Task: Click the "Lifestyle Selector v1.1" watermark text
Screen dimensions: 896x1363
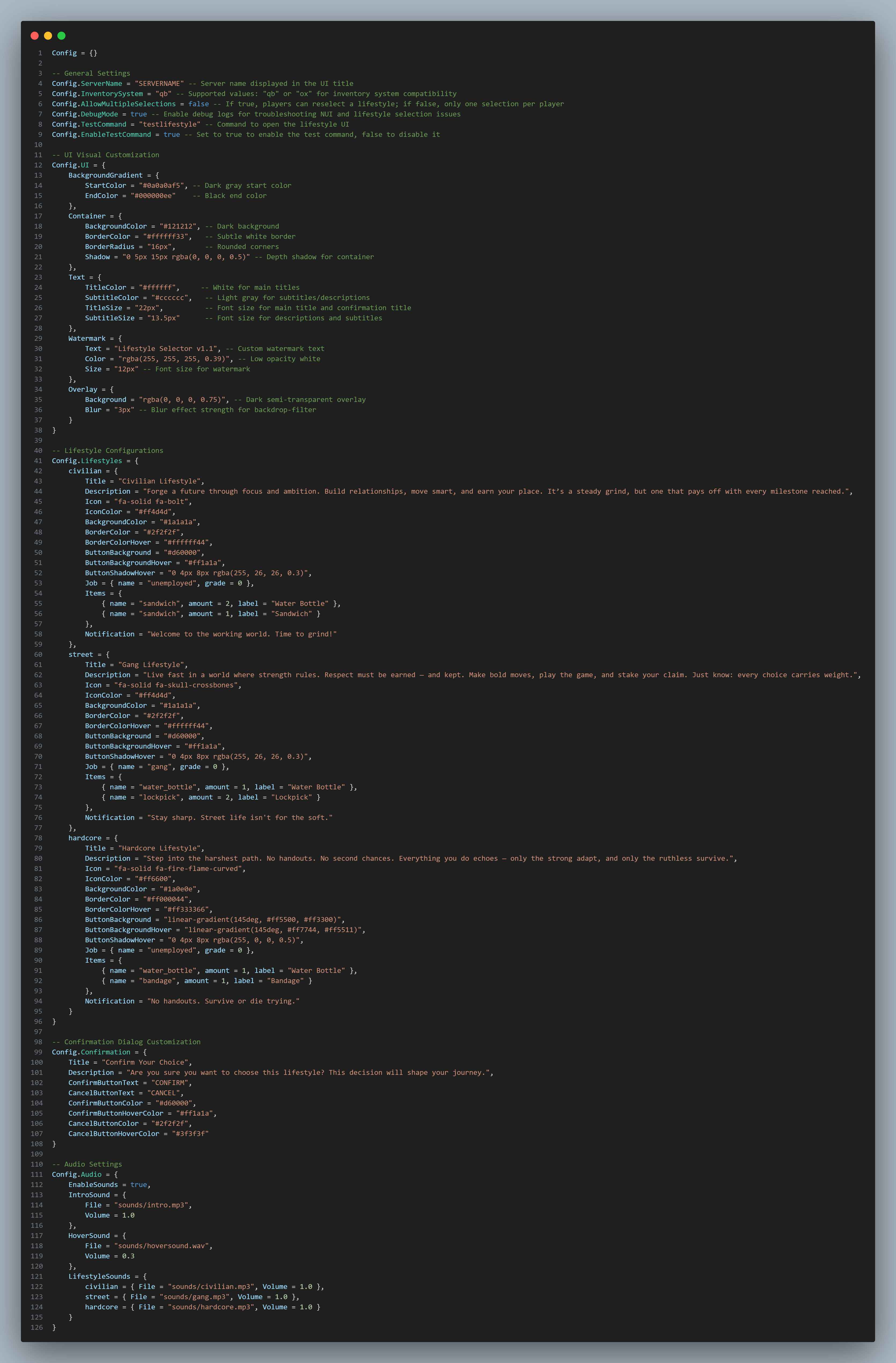Action: coord(166,349)
